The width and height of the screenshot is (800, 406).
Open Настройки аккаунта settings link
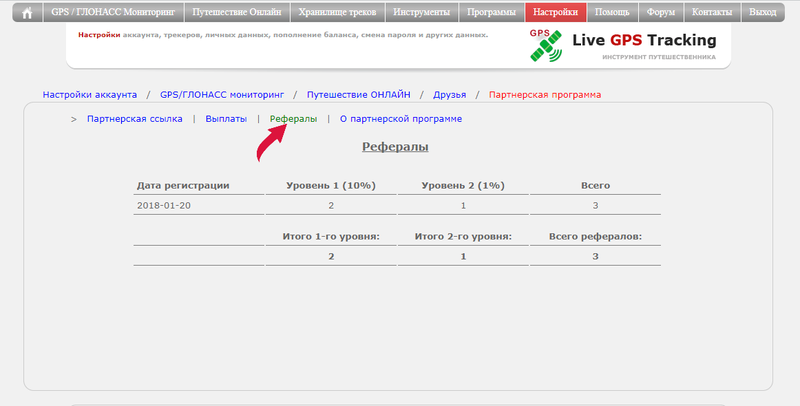tap(90, 95)
